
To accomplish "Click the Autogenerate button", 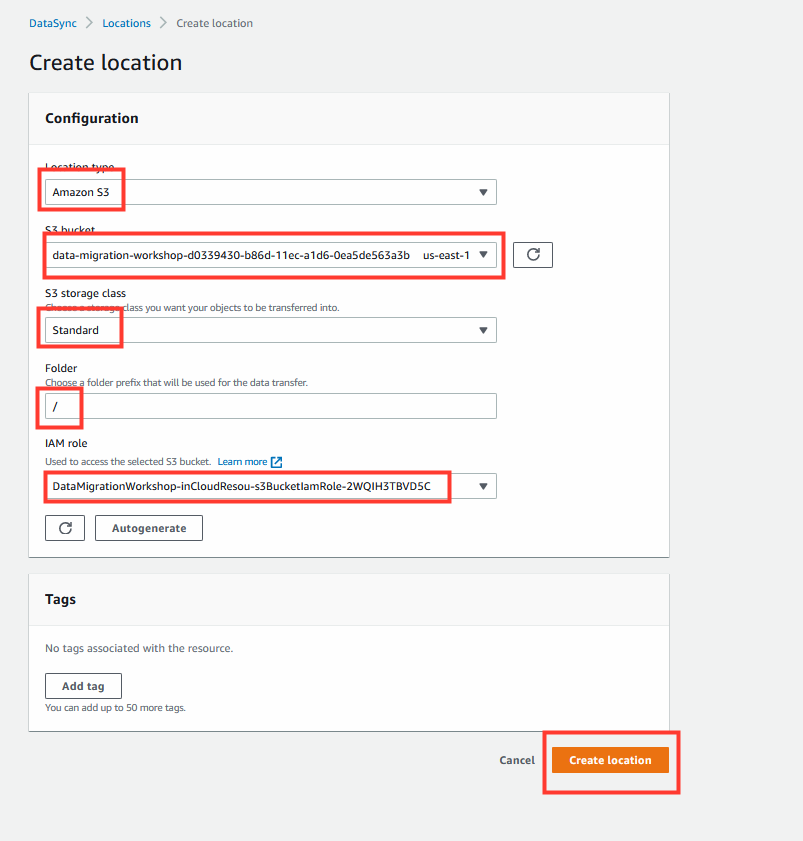I will (149, 528).
